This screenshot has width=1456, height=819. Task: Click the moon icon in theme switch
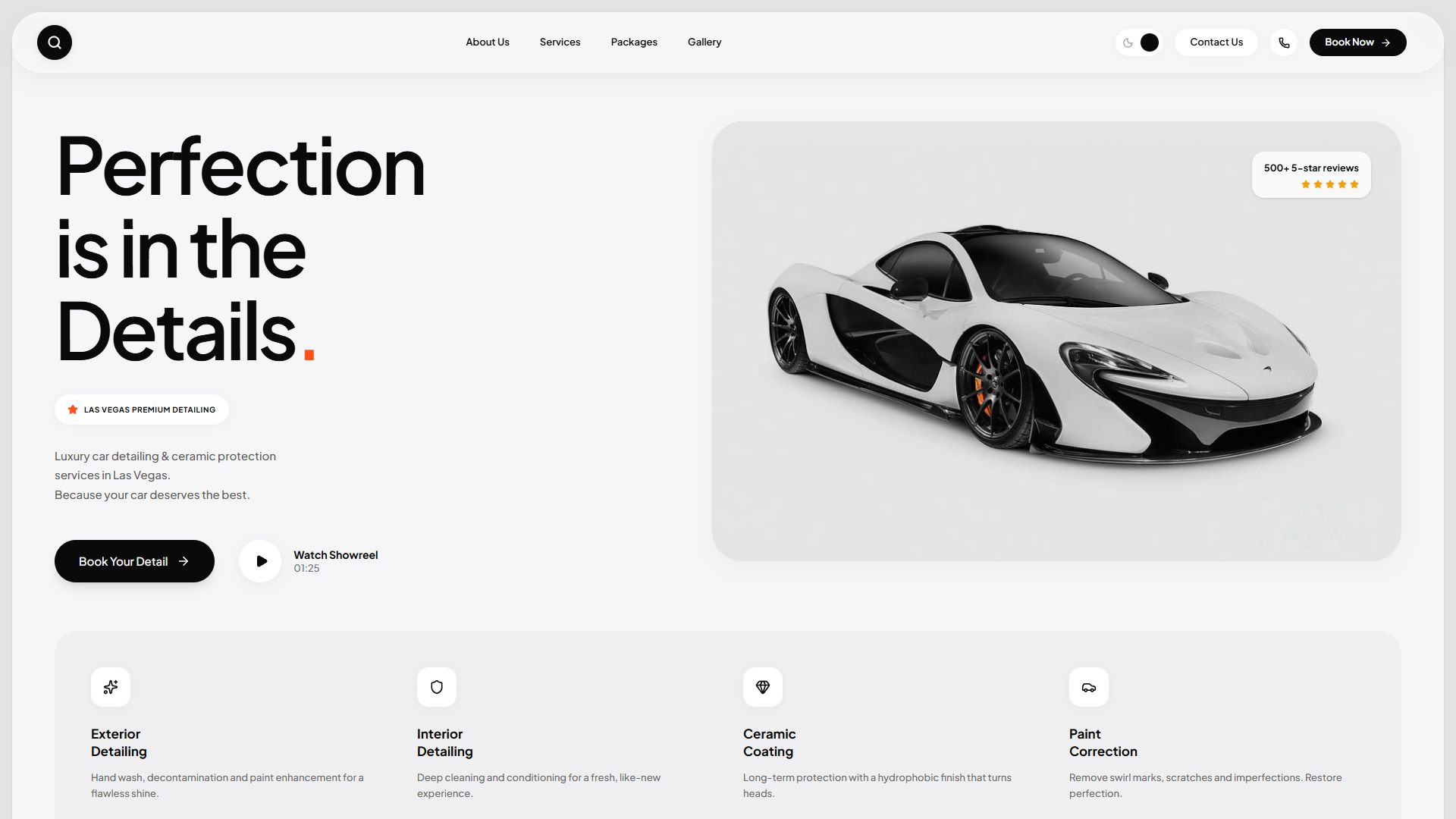point(1128,42)
